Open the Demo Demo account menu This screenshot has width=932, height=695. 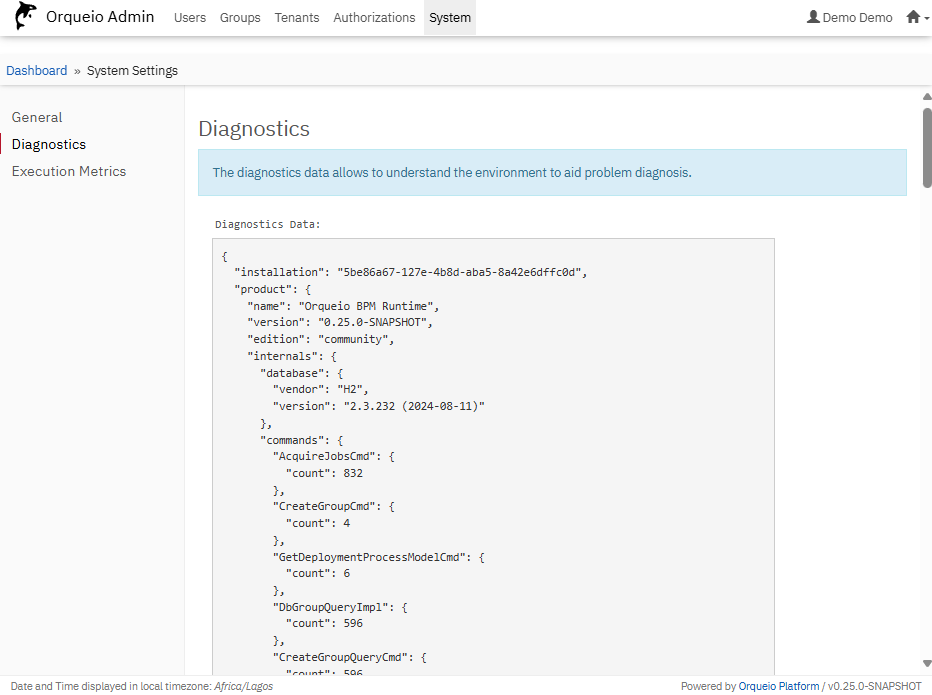click(x=850, y=17)
